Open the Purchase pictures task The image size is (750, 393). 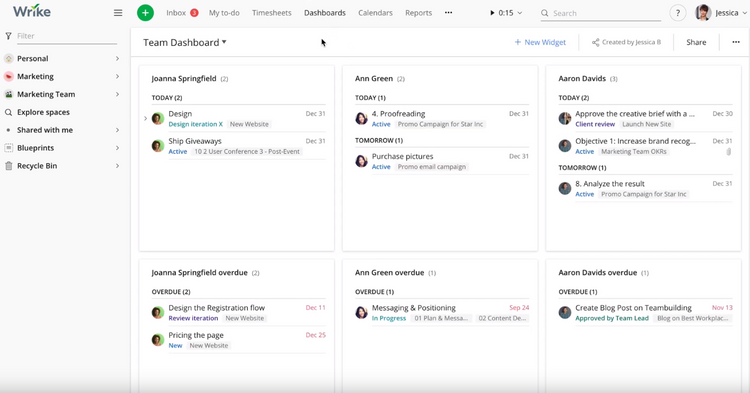(402, 156)
